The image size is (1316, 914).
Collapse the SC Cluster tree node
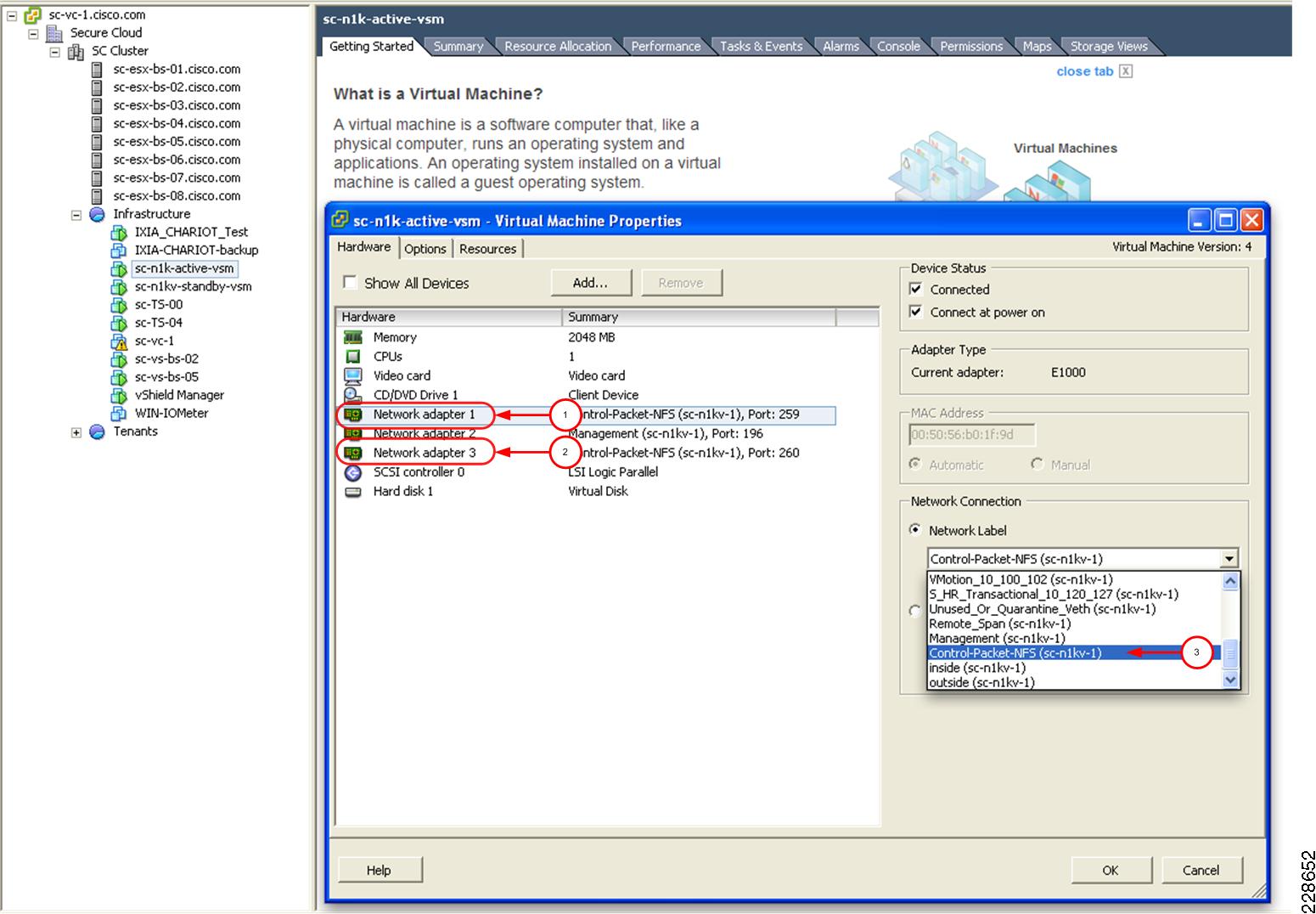pos(55,52)
